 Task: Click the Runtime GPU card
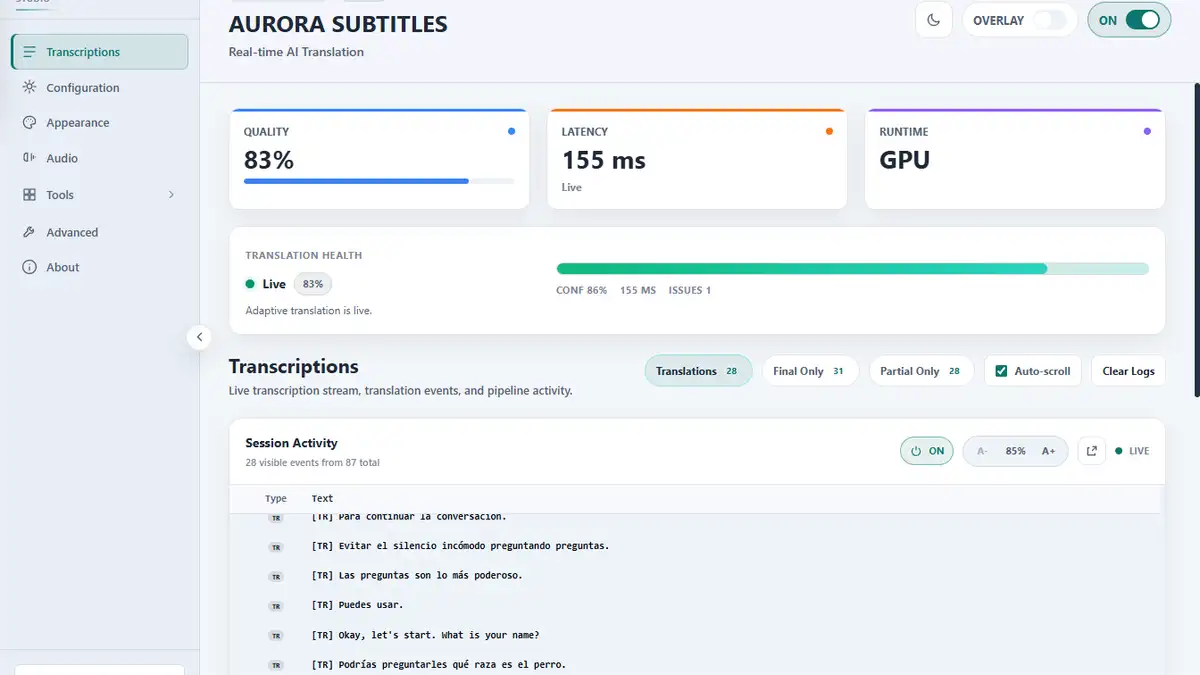point(1015,159)
